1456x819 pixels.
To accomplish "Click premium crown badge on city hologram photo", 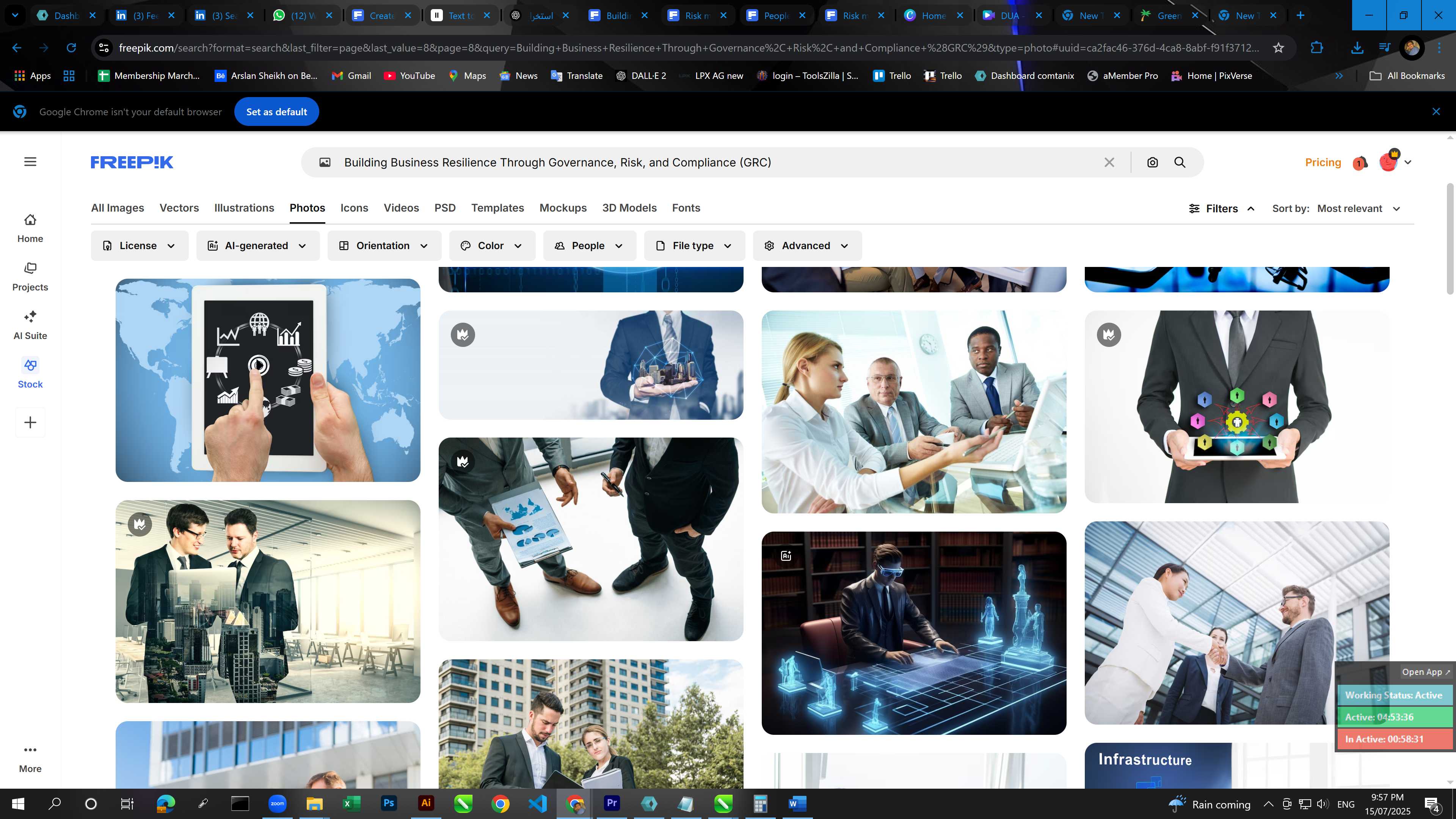I will [463, 334].
